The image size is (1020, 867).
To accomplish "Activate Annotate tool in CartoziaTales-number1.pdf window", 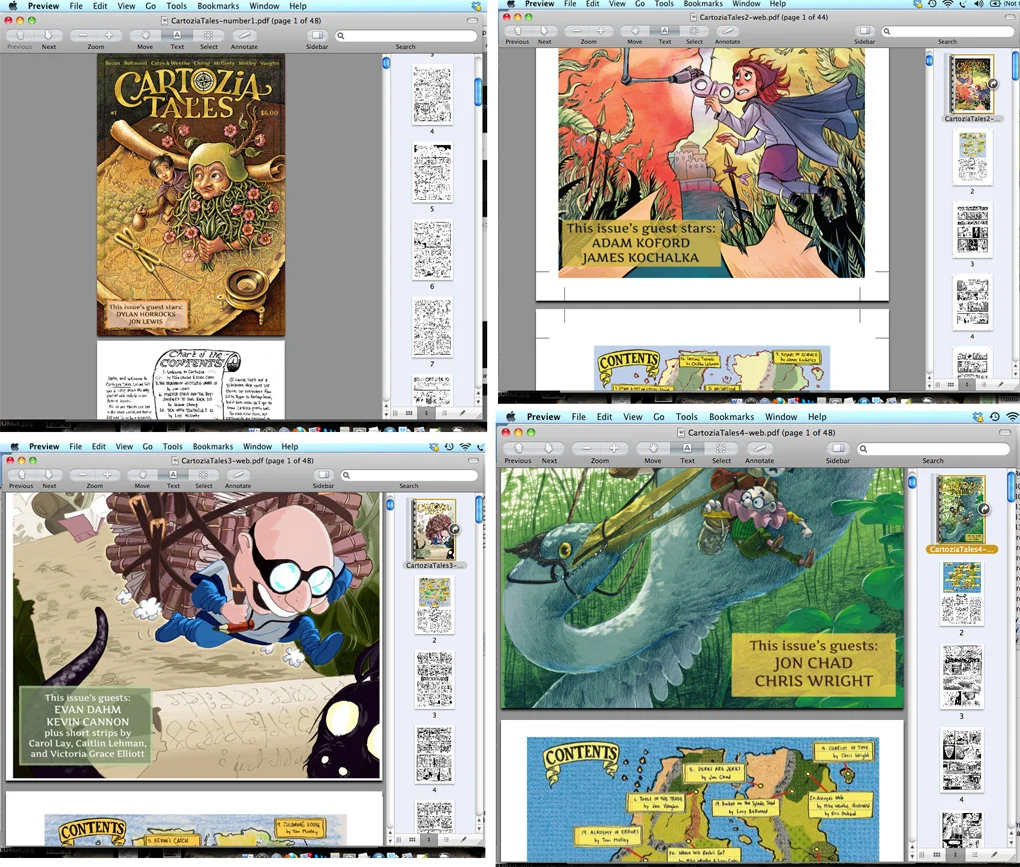I will tap(244, 36).
